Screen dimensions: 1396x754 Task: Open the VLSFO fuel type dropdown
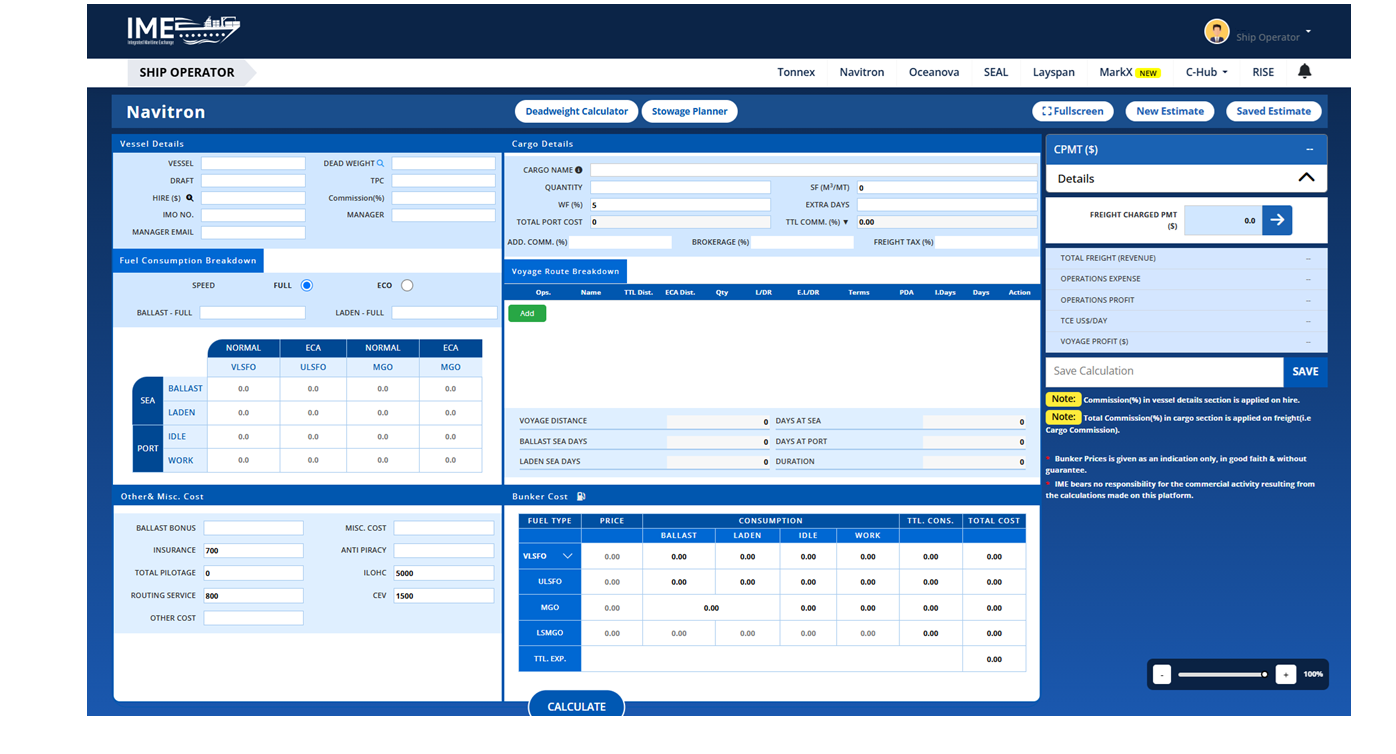tap(549, 556)
